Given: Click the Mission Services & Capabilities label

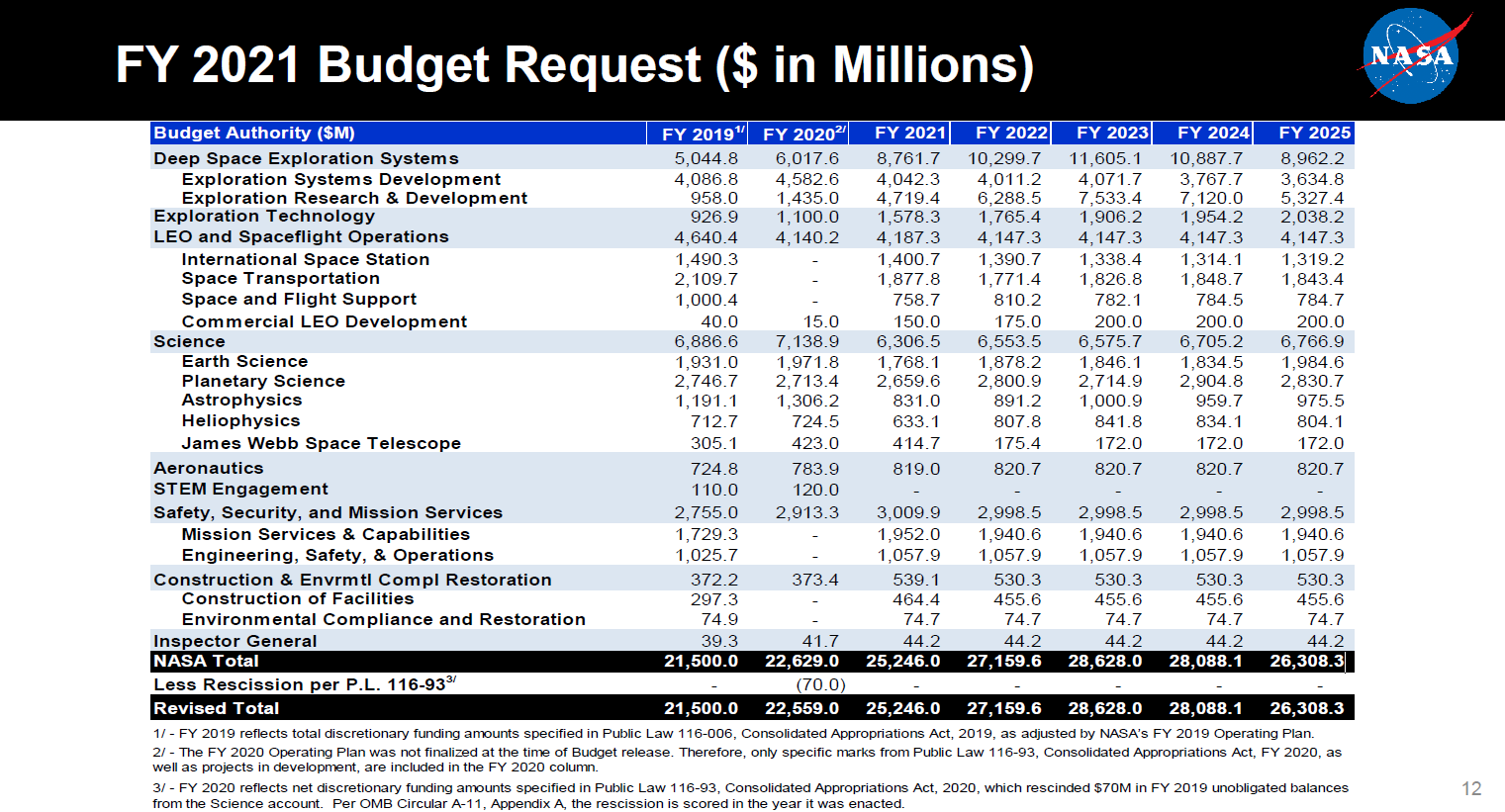Looking at the screenshot, I should pyautogui.click(x=326, y=534).
